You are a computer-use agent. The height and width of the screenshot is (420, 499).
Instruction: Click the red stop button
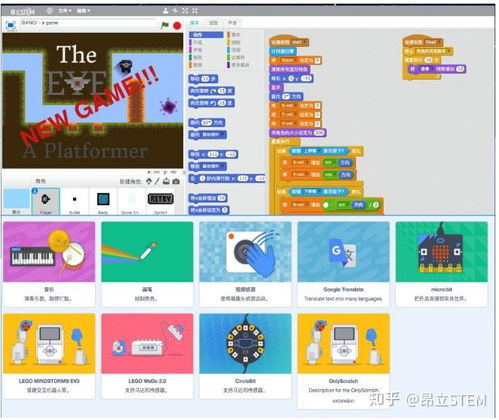[x=177, y=25]
